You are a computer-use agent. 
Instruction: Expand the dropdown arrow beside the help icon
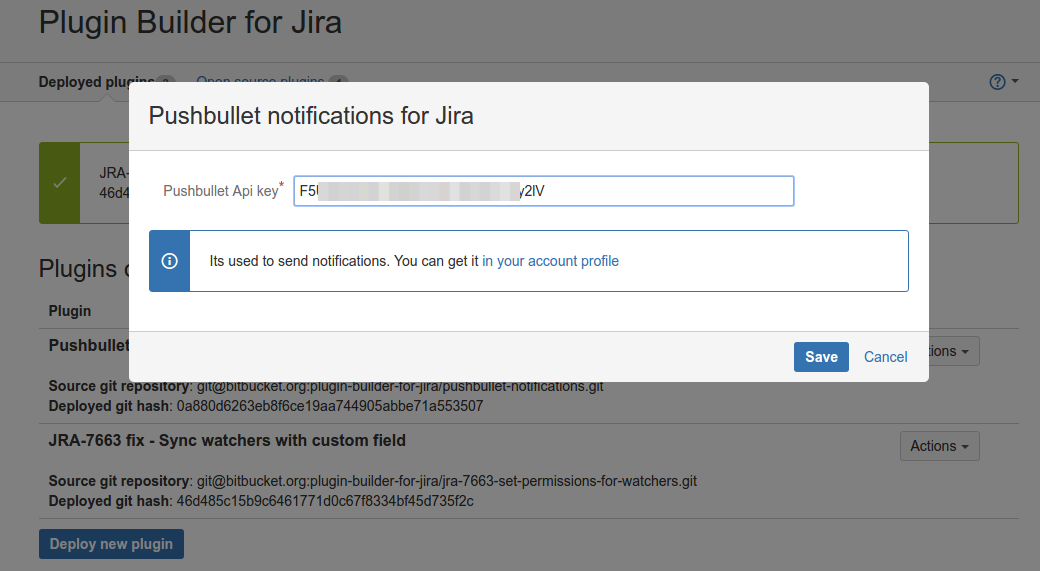pyautogui.click(x=1015, y=82)
